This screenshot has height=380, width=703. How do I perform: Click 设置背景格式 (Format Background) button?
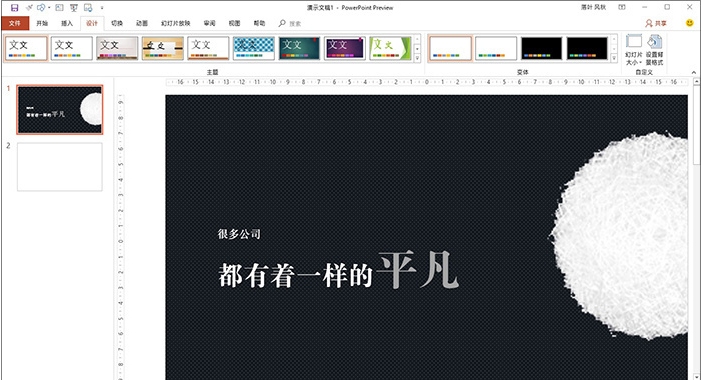[655, 50]
